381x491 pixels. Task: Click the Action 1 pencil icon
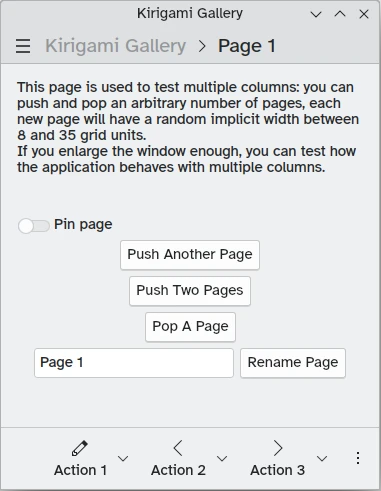(80, 448)
